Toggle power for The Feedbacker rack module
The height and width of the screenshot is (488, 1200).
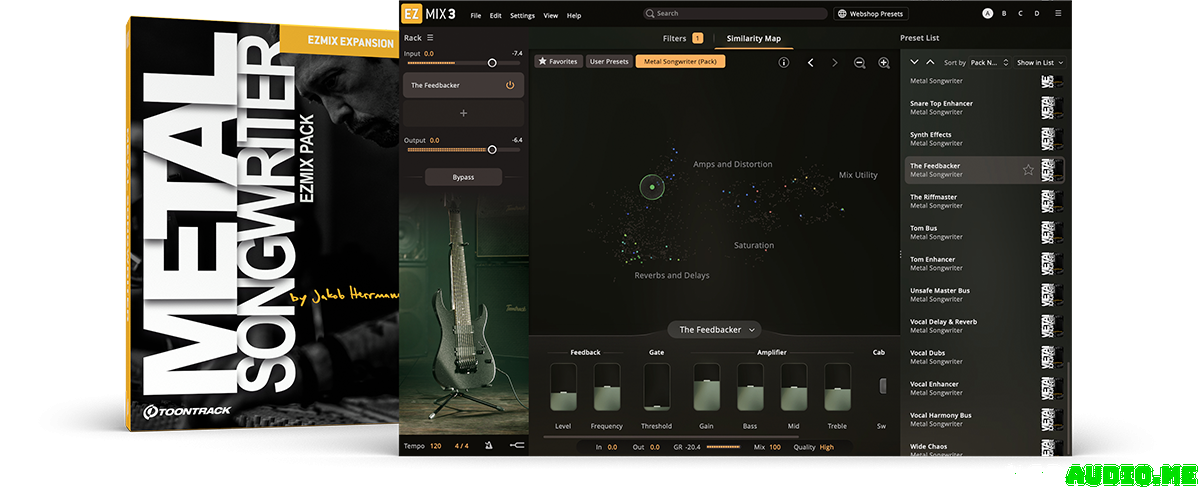[510, 86]
